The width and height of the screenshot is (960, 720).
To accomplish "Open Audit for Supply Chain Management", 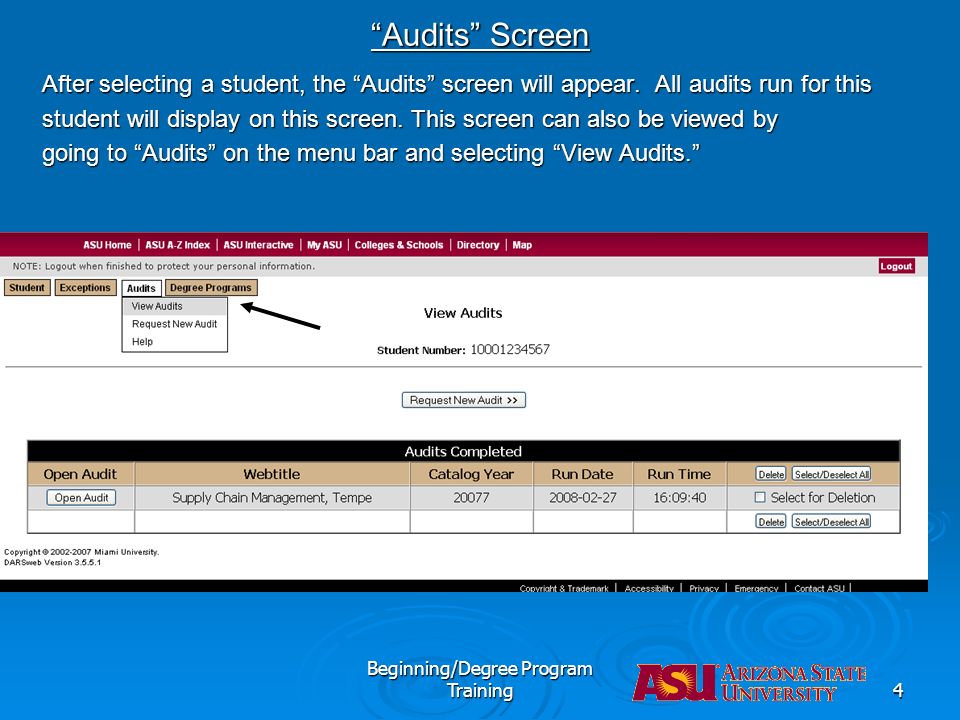I will tap(81, 498).
